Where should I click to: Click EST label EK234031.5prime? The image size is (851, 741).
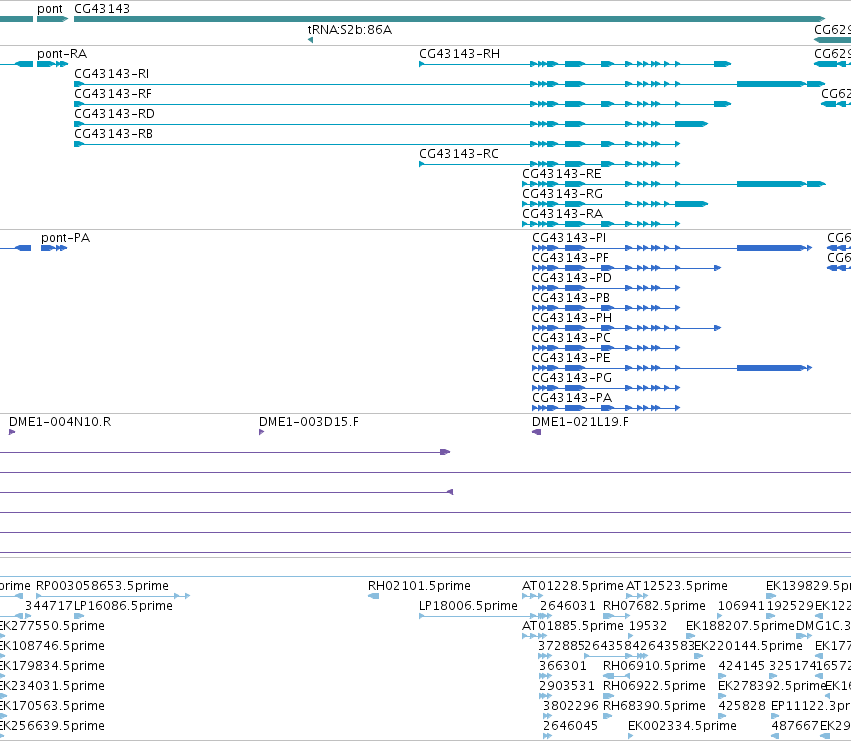[x=52, y=687]
